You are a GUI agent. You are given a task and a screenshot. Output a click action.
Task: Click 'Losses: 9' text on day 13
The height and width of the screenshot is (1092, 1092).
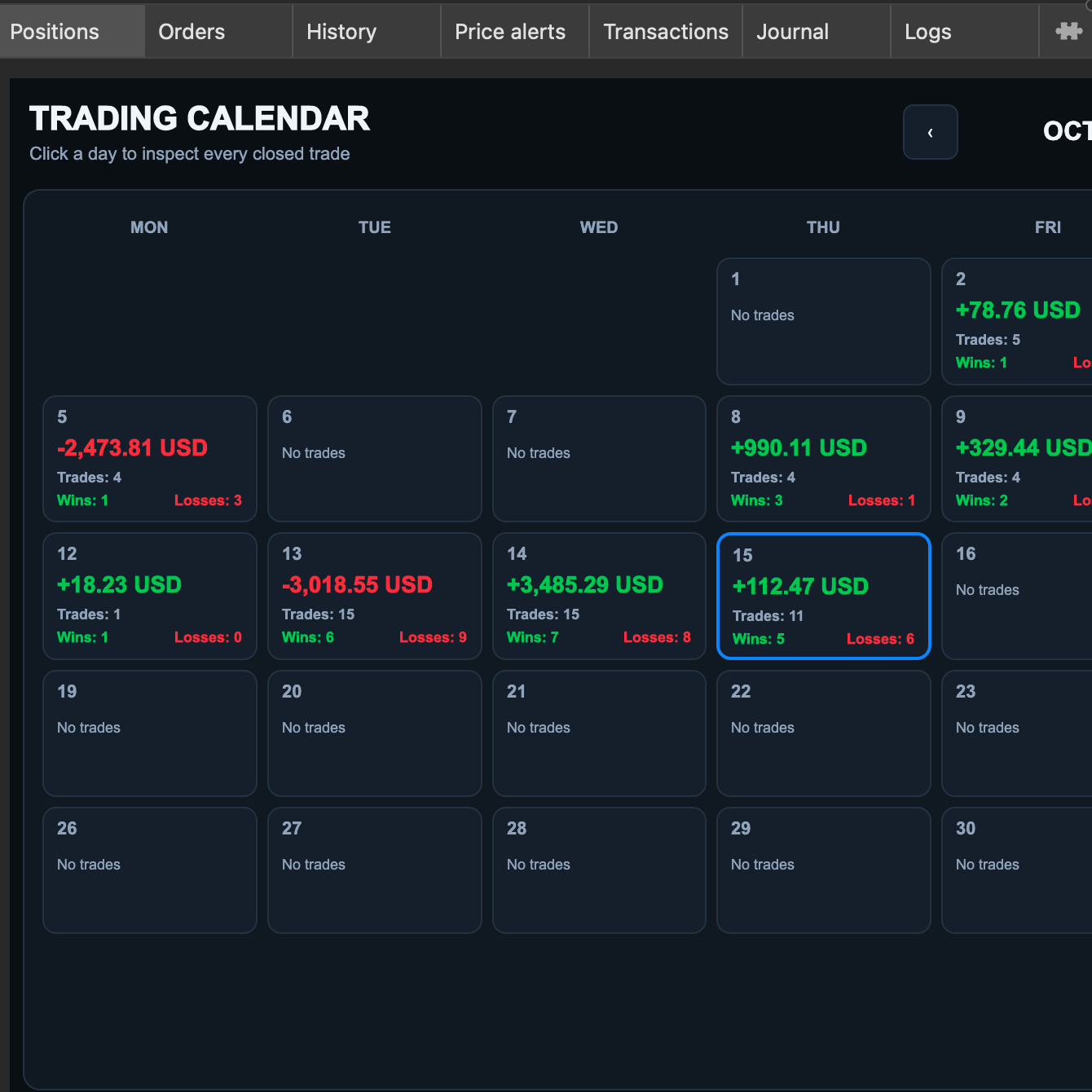click(x=433, y=637)
